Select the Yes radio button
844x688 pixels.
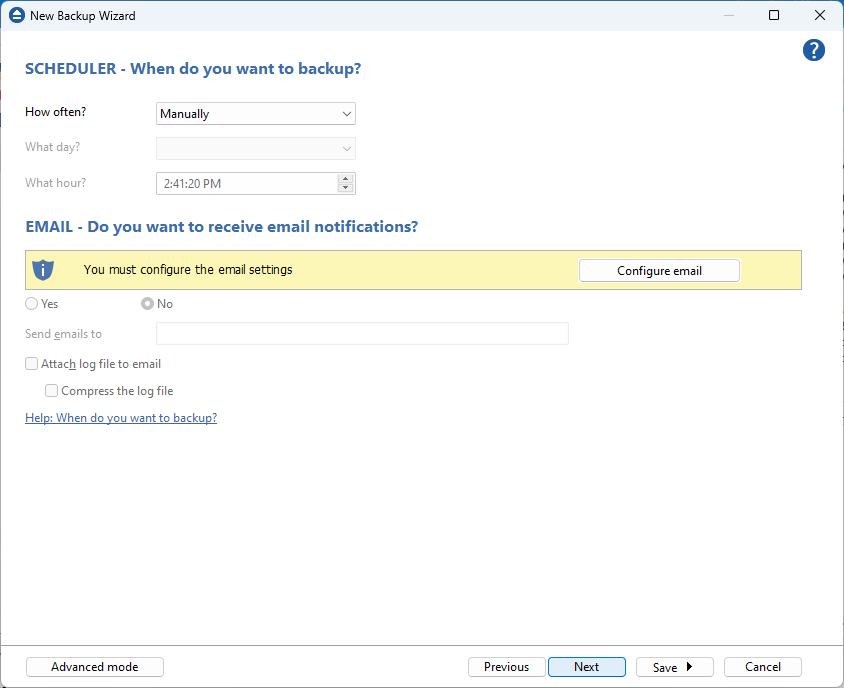[x=32, y=304]
